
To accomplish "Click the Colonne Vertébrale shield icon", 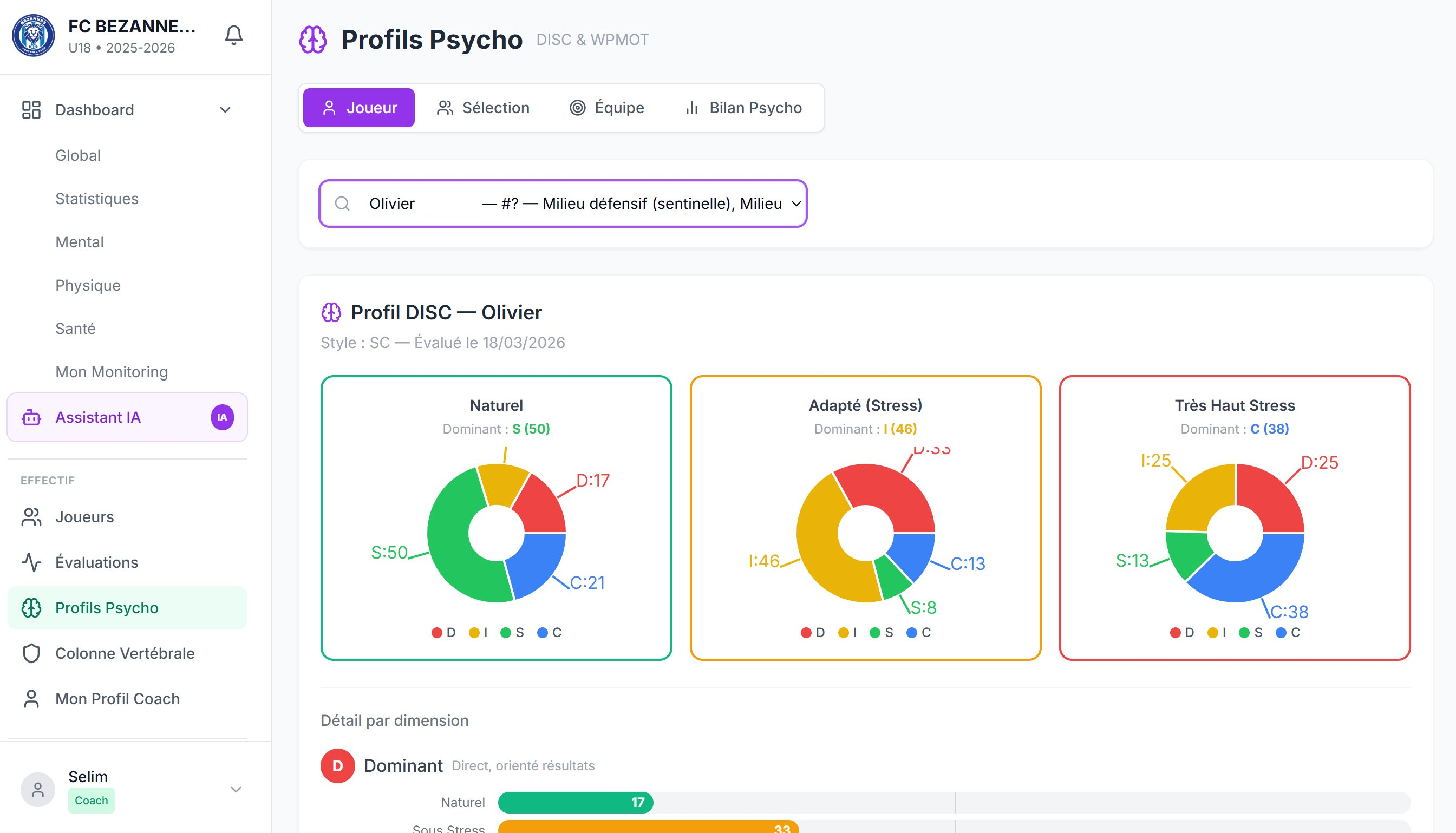I will [31, 653].
